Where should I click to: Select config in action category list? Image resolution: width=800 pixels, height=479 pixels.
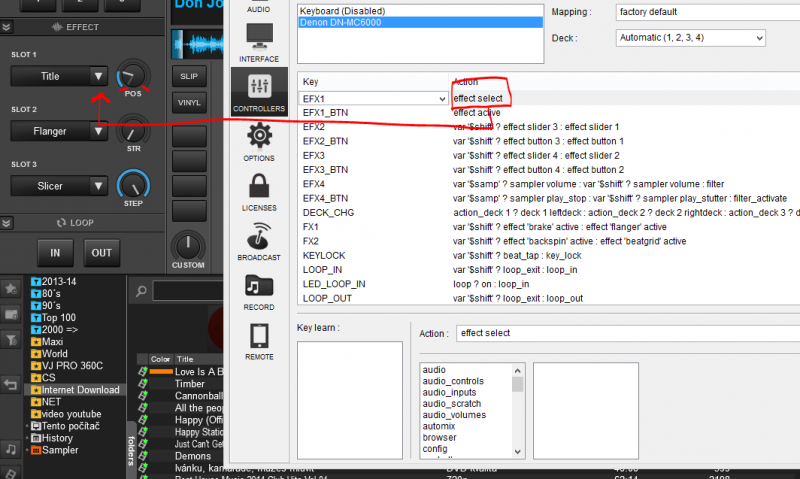435,448
